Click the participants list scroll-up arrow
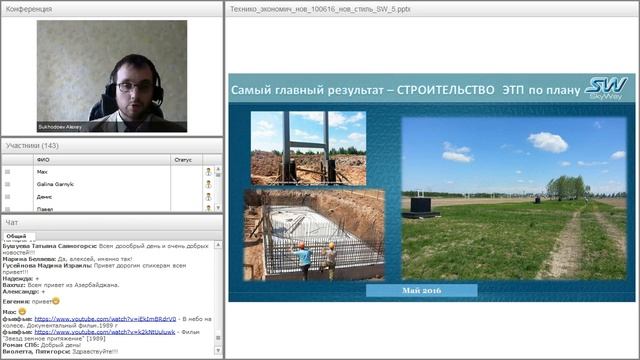 [x=218, y=168]
